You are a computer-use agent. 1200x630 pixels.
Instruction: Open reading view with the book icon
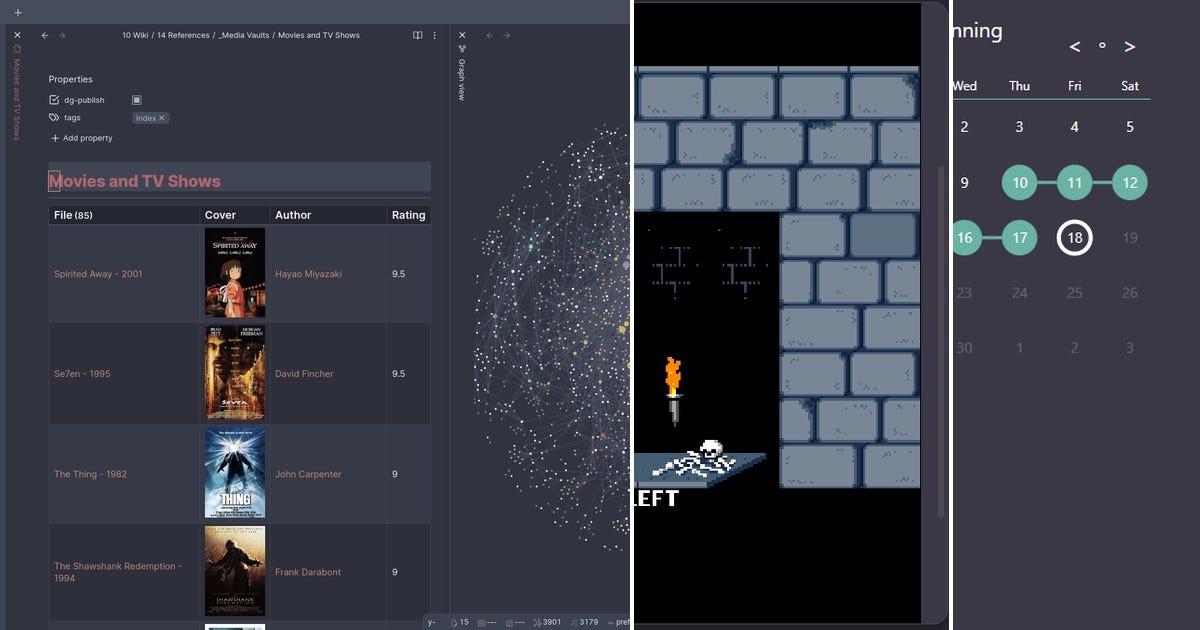pos(416,34)
